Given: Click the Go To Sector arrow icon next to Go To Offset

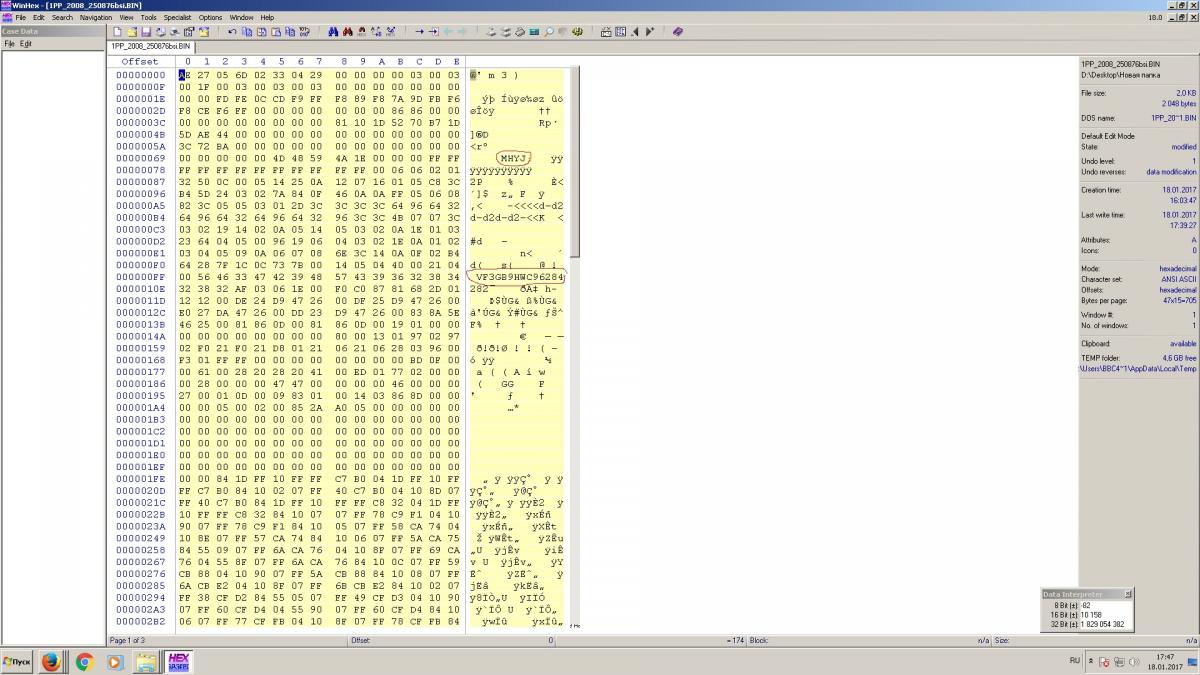Looking at the screenshot, I should pyautogui.click(x=433, y=32).
